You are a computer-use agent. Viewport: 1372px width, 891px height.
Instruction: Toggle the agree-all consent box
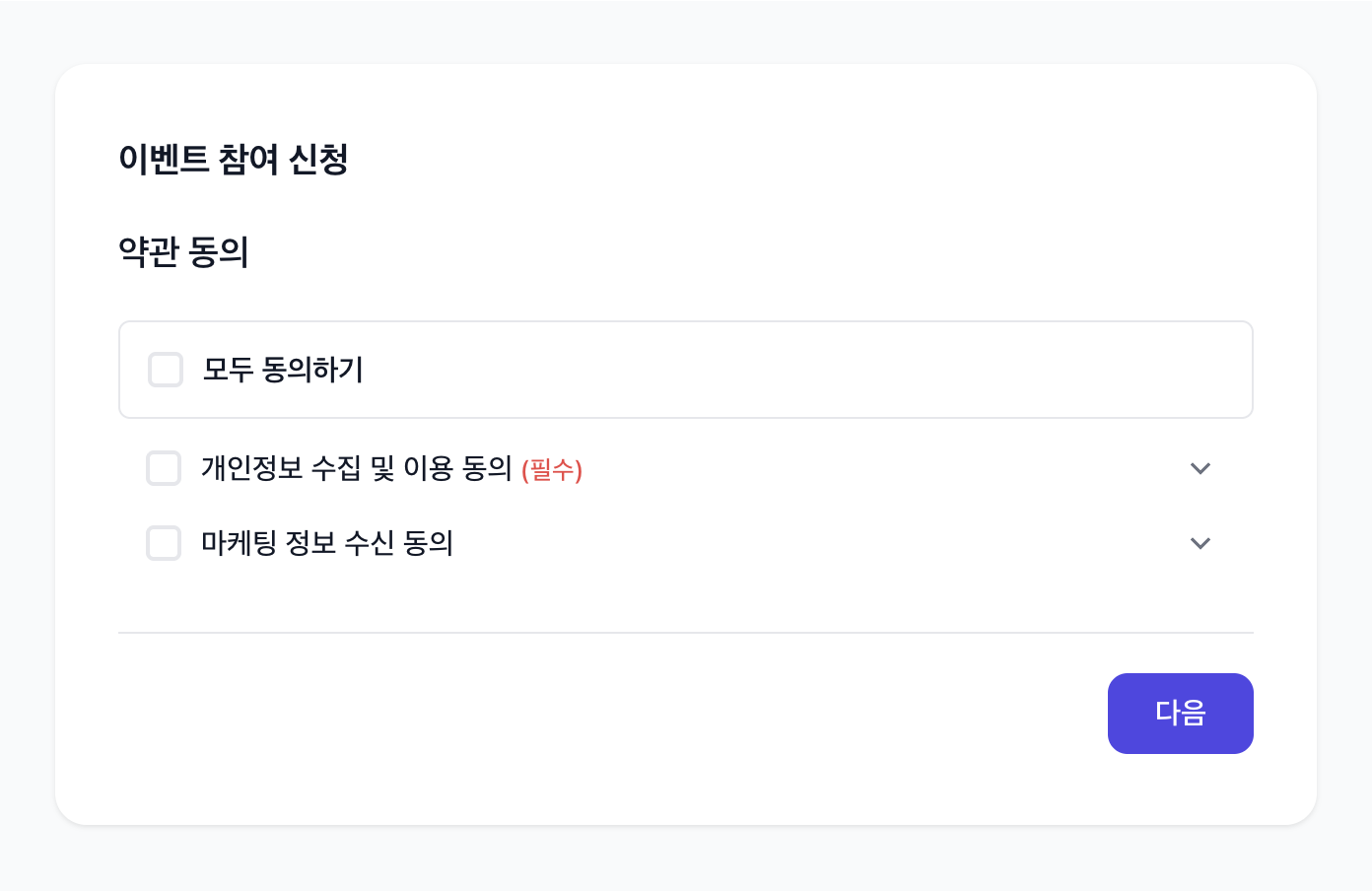coord(165,370)
